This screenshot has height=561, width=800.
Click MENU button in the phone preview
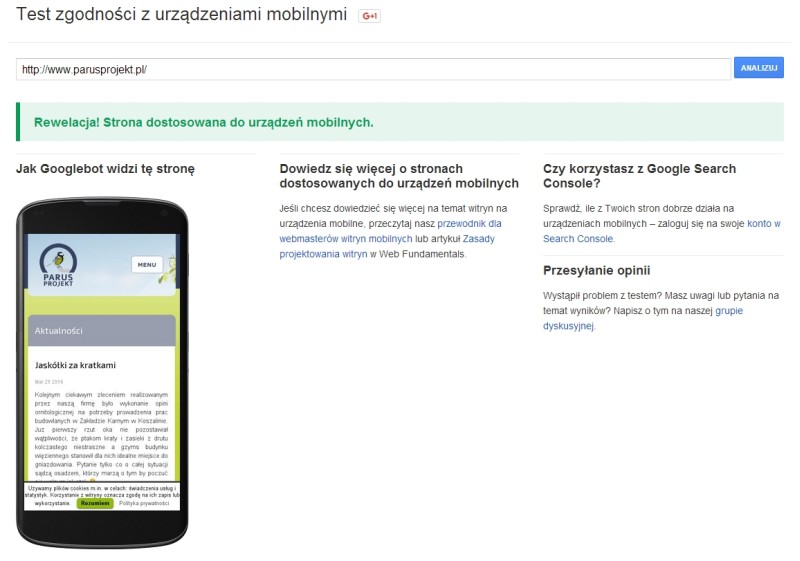point(147,265)
